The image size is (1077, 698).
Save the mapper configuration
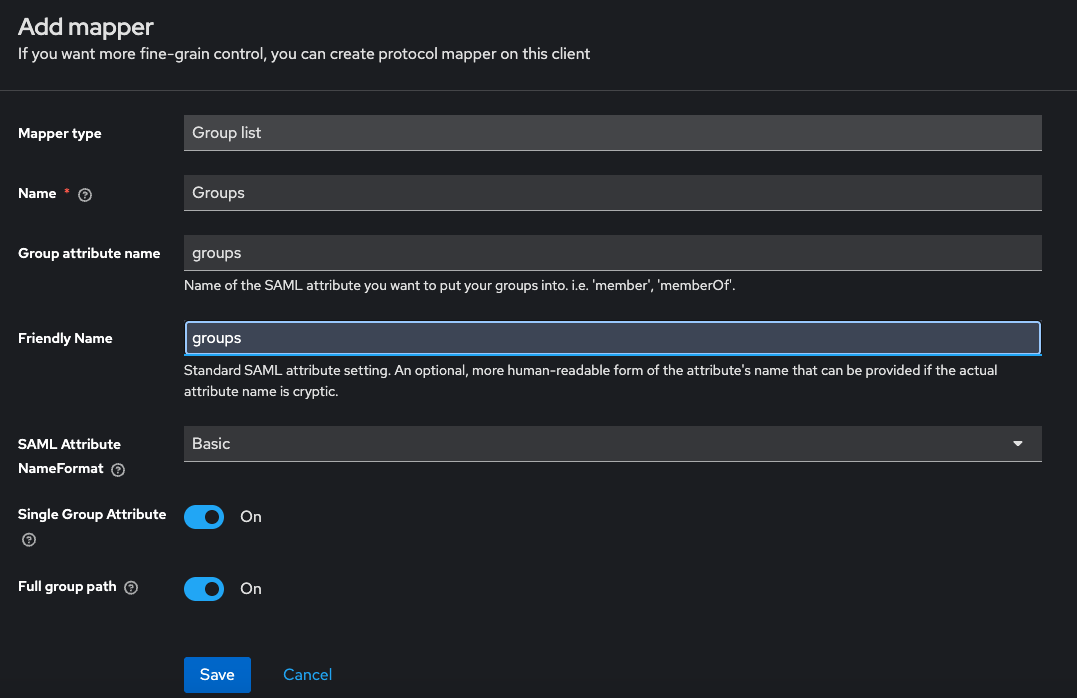coord(217,675)
